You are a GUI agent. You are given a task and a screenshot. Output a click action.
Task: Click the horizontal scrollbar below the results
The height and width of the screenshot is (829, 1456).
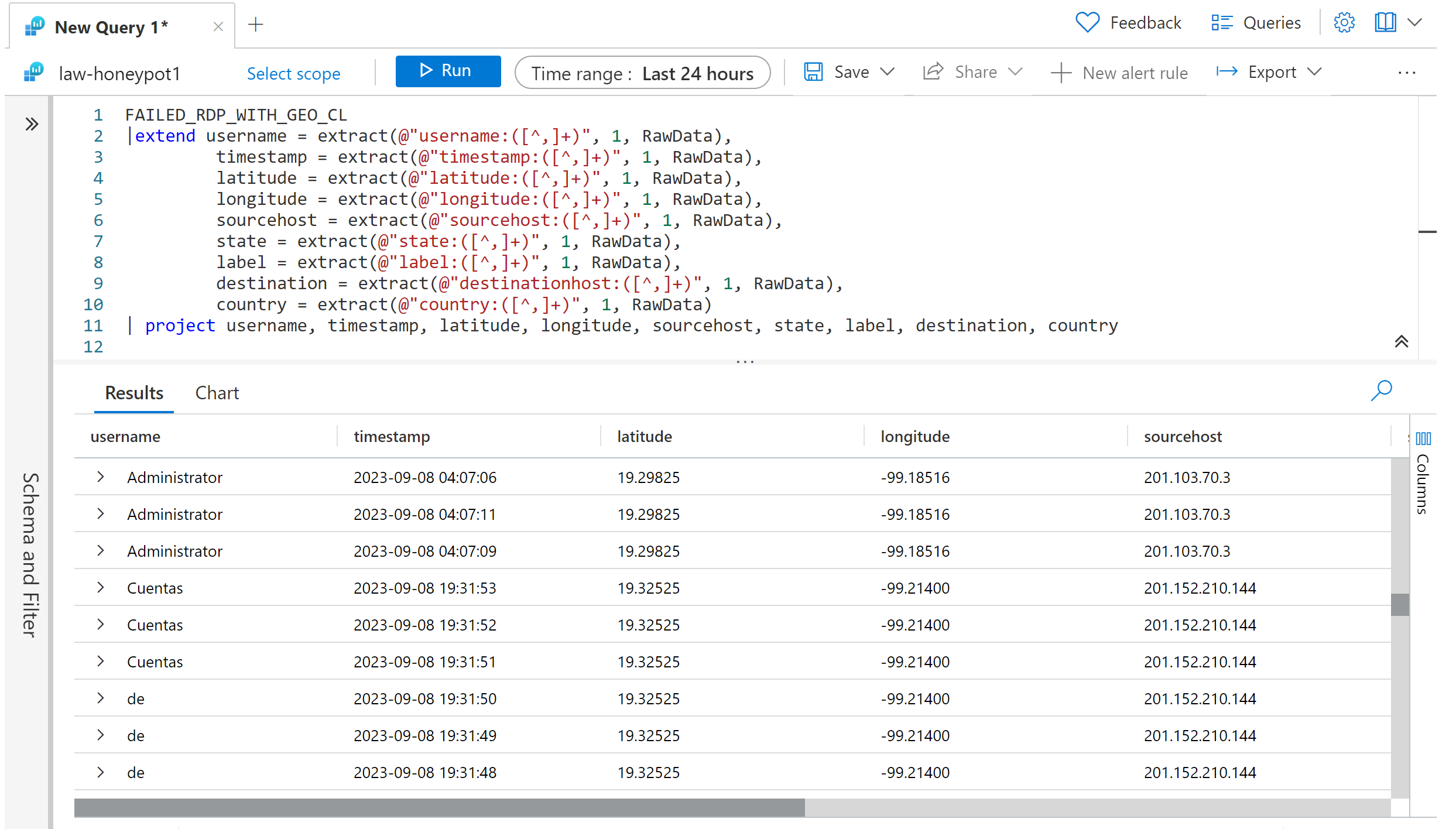(x=439, y=808)
